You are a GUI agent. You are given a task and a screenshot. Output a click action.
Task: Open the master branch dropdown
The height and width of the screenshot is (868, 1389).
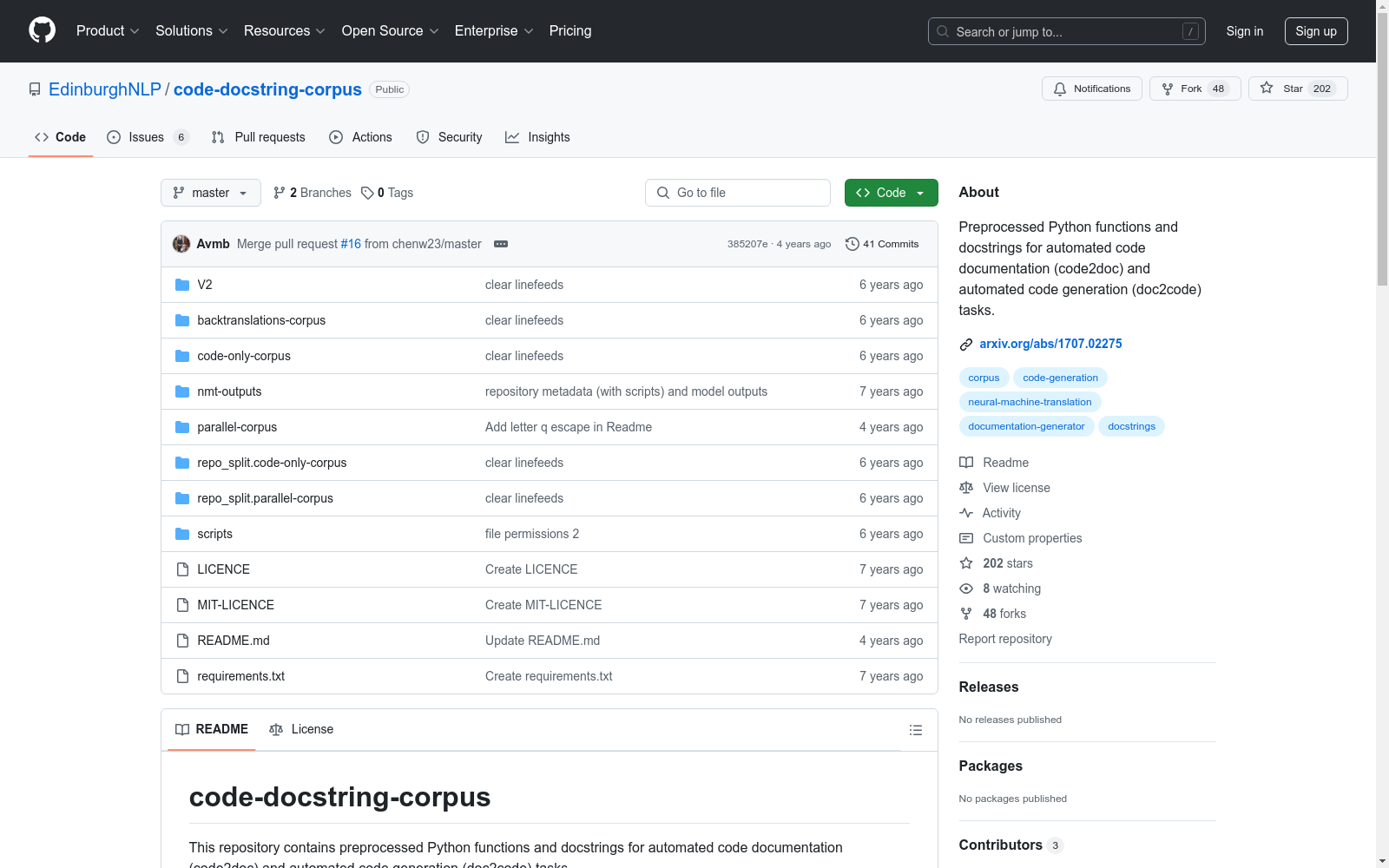pos(211,193)
